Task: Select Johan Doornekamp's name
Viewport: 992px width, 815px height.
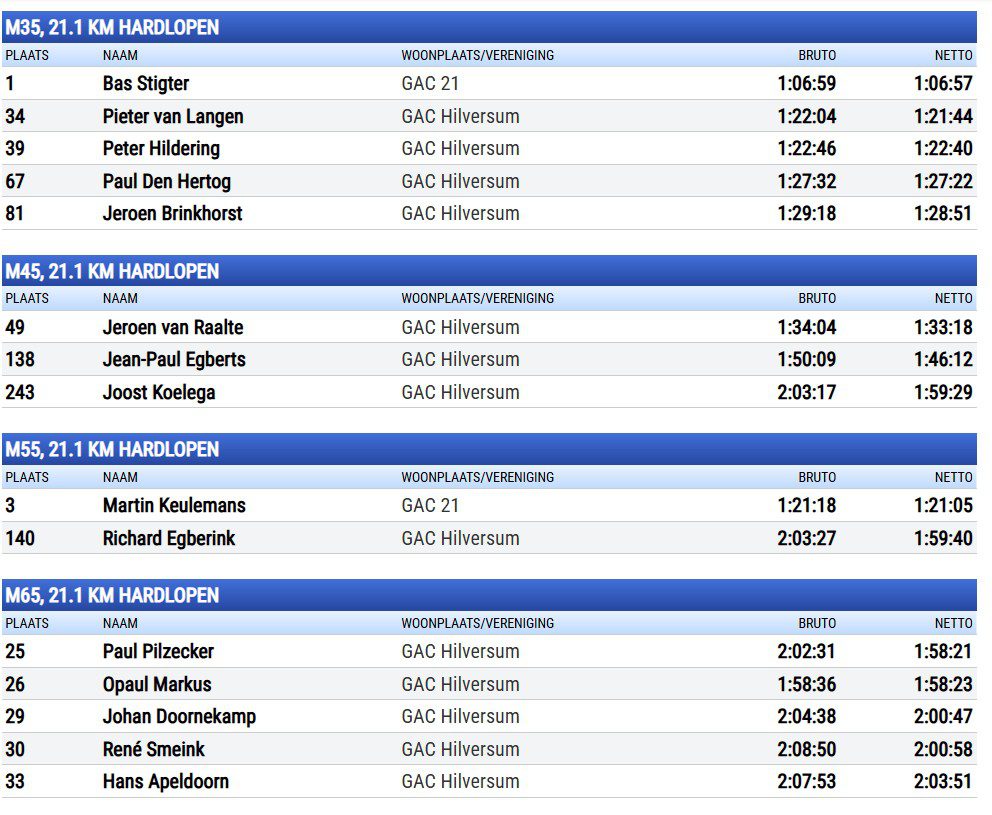Action: (x=179, y=716)
